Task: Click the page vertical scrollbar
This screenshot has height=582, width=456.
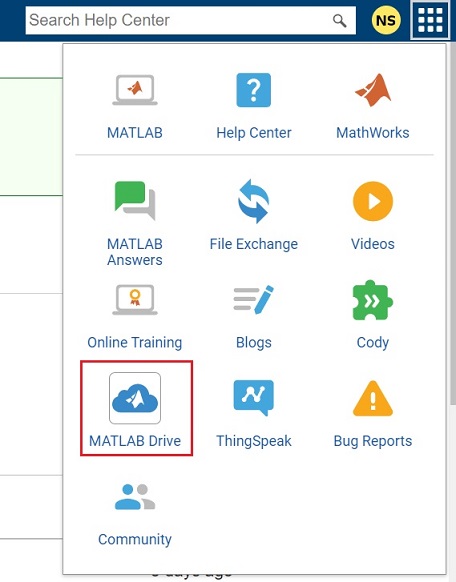Action: coord(452,223)
